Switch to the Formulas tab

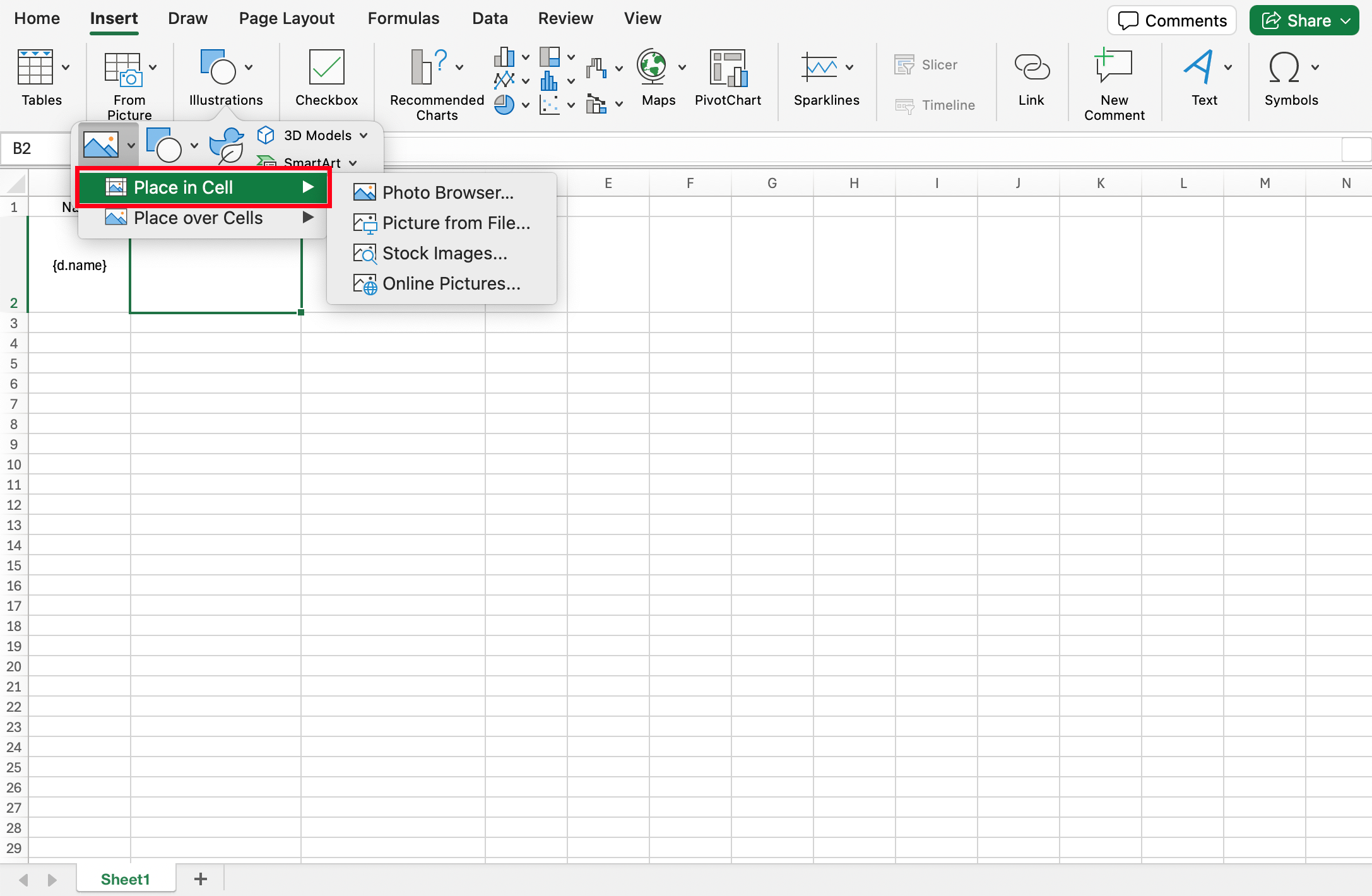pos(403,18)
